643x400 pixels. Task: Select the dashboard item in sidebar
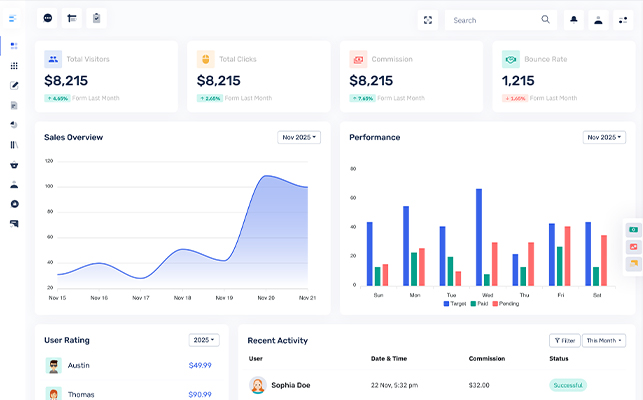(14, 45)
